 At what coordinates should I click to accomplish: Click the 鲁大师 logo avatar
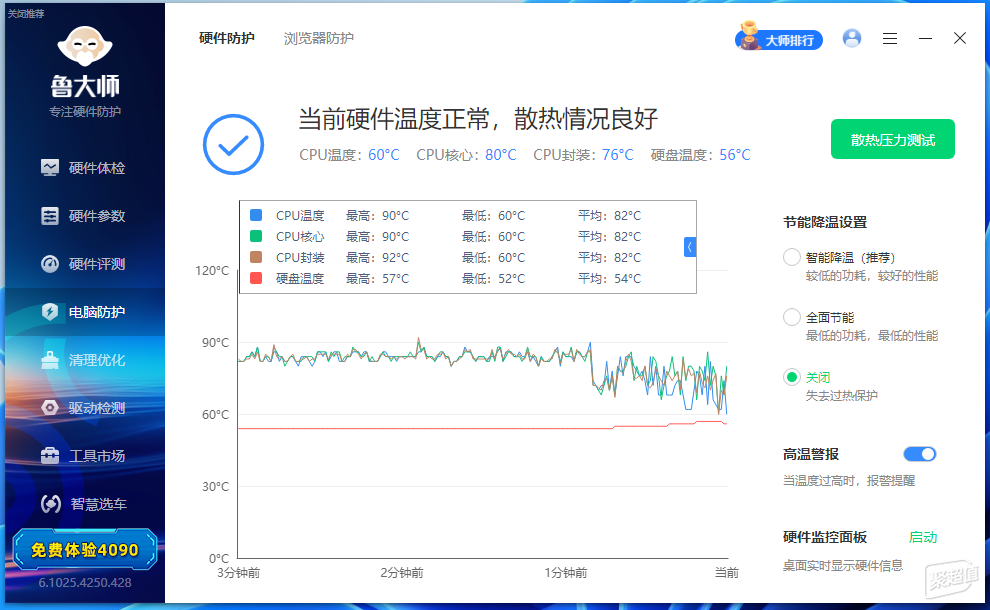click(85, 46)
